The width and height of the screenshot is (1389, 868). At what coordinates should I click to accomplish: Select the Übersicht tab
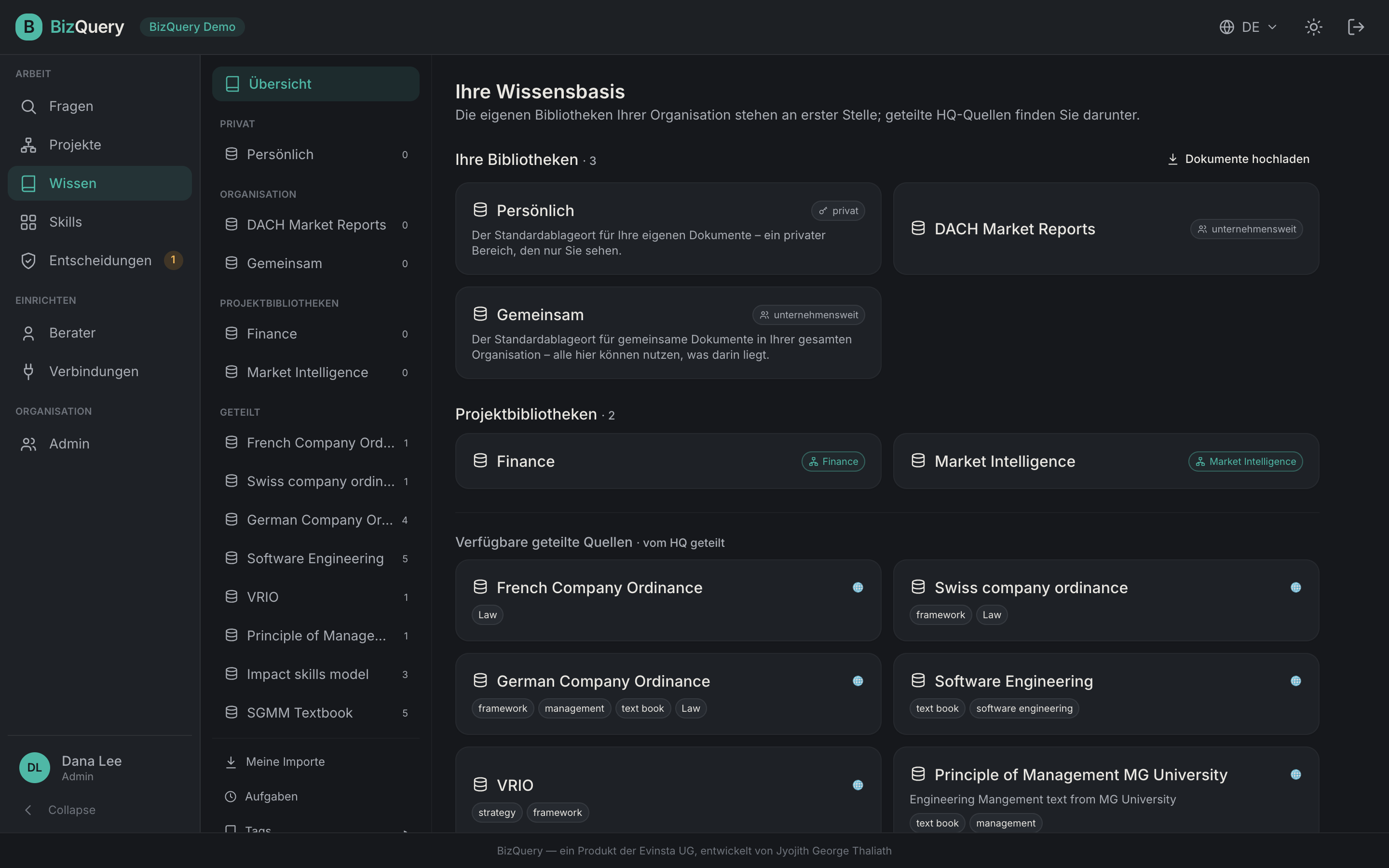pyautogui.click(x=316, y=84)
